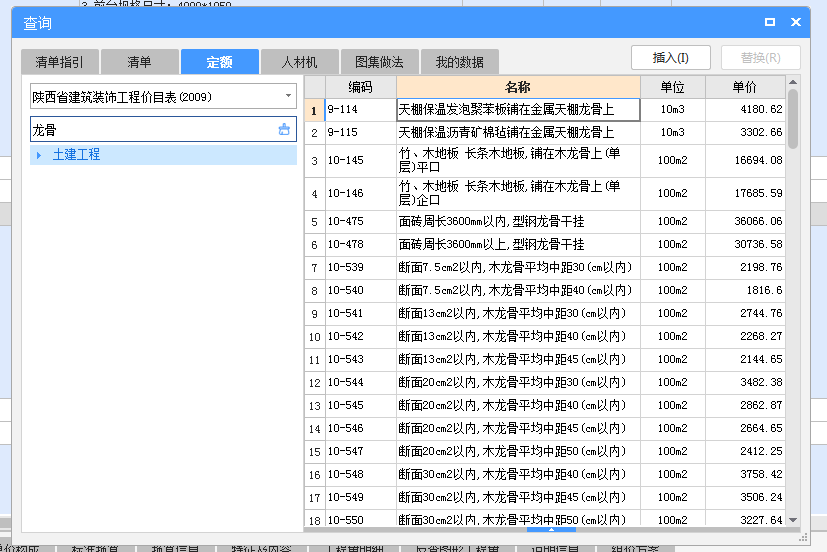The height and width of the screenshot is (552, 827).
Task: Click the price cell 1816.6
Action: [x=745, y=291]
